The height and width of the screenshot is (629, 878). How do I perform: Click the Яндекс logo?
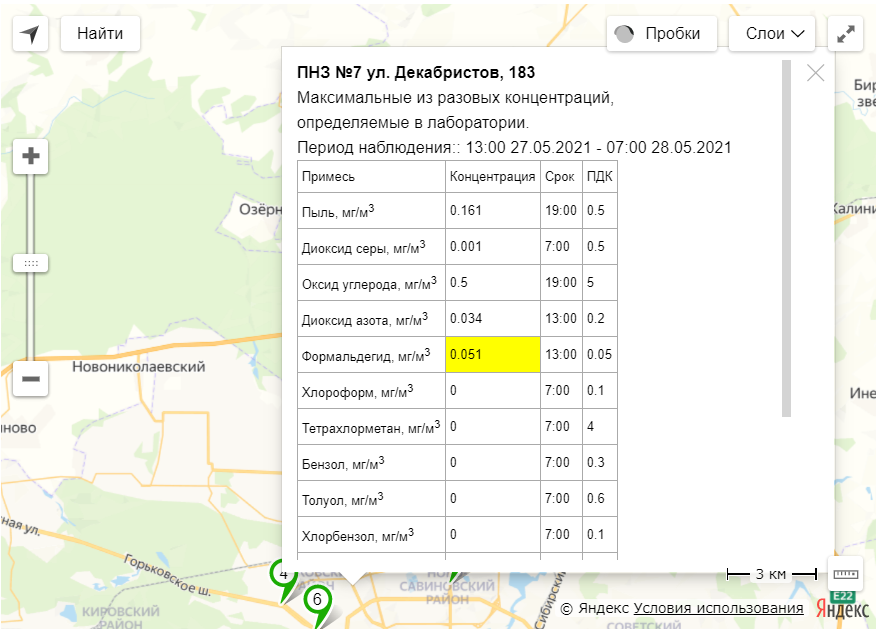coord(841,607)
